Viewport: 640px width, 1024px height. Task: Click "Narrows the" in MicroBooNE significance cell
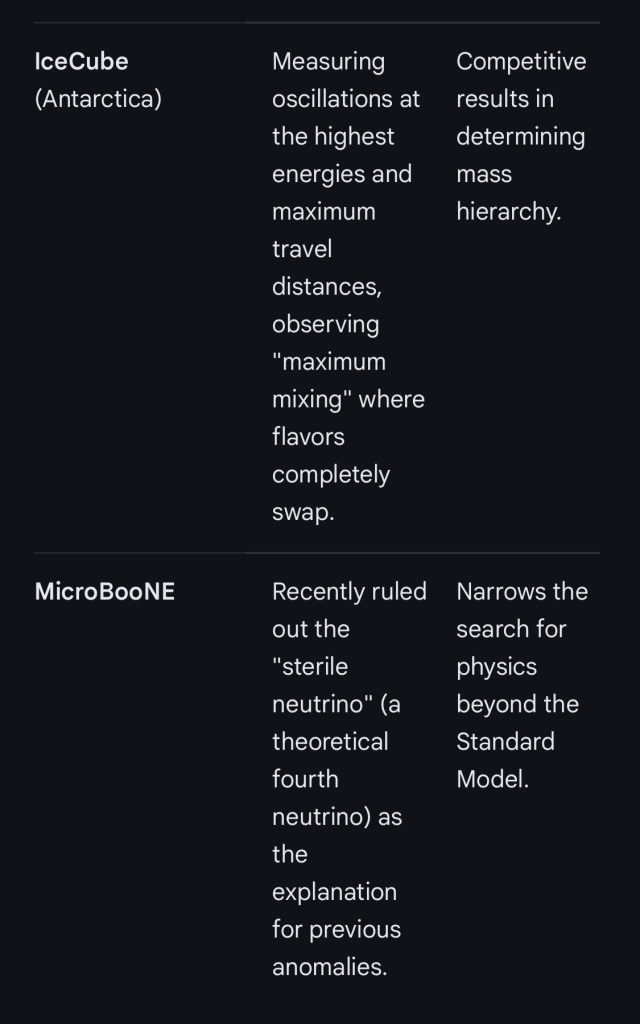tap(522, 591)
